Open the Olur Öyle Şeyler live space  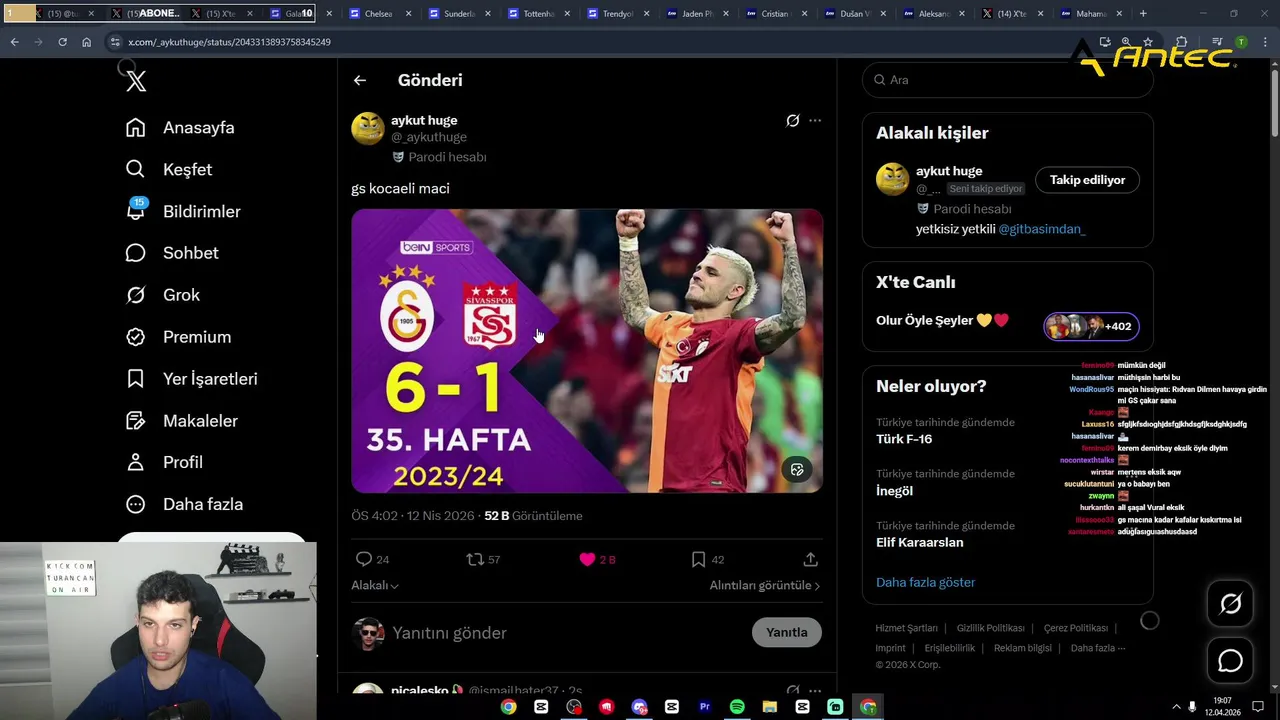(943, 321)
